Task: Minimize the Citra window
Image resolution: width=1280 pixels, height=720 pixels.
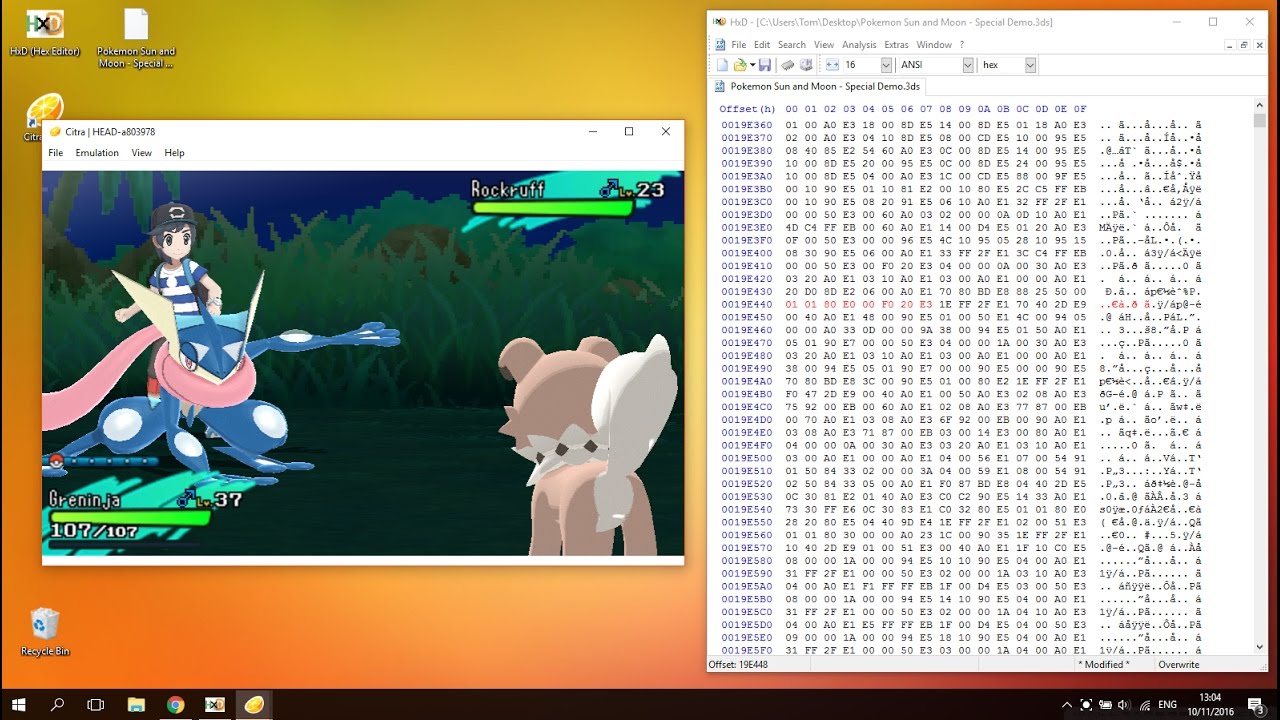Action: [593, 132]
